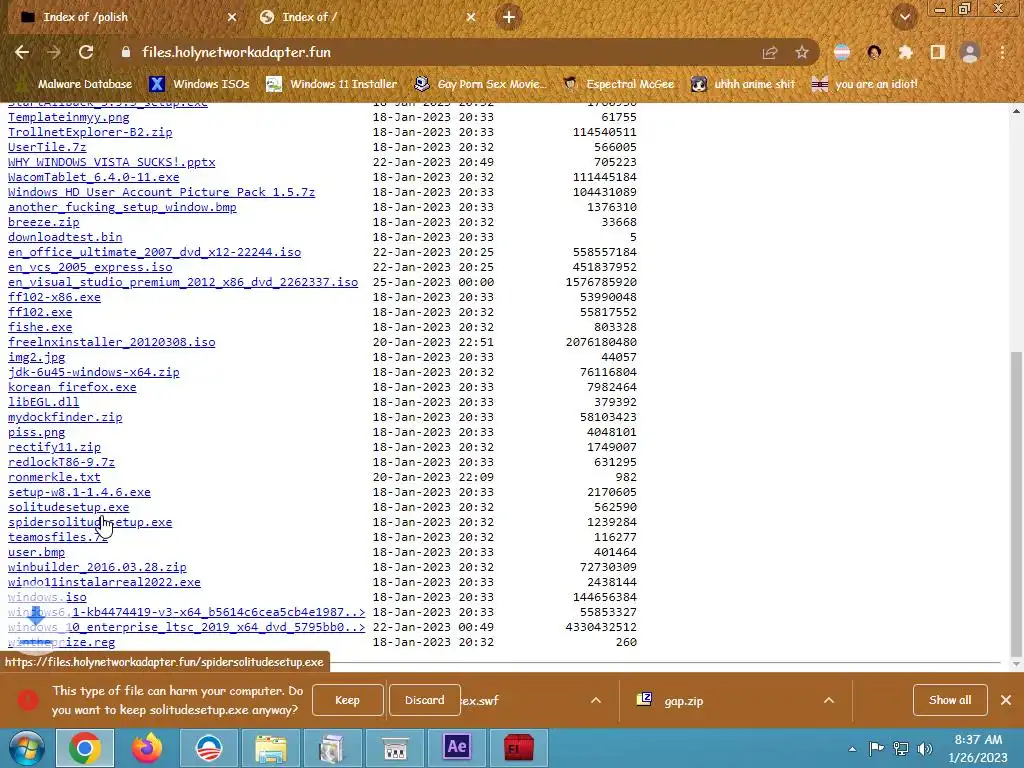Click the red warning icon on download bar
Viewport: 1024px width, 768px height.
(27, 701)
